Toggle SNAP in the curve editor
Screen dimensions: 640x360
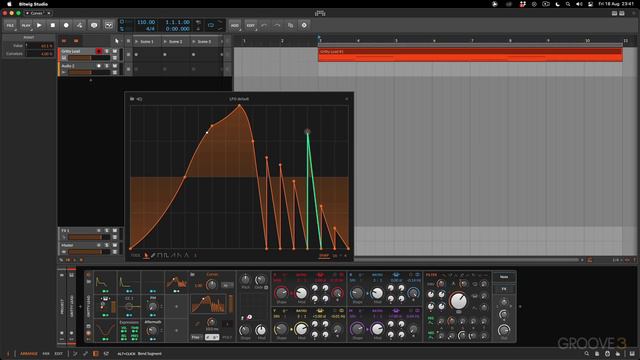(324, 256)
